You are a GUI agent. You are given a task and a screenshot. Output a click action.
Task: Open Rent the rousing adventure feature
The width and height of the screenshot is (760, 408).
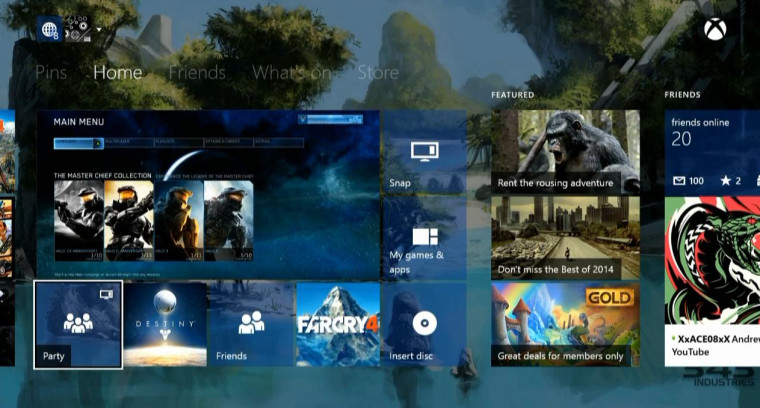tap(565, 152)
